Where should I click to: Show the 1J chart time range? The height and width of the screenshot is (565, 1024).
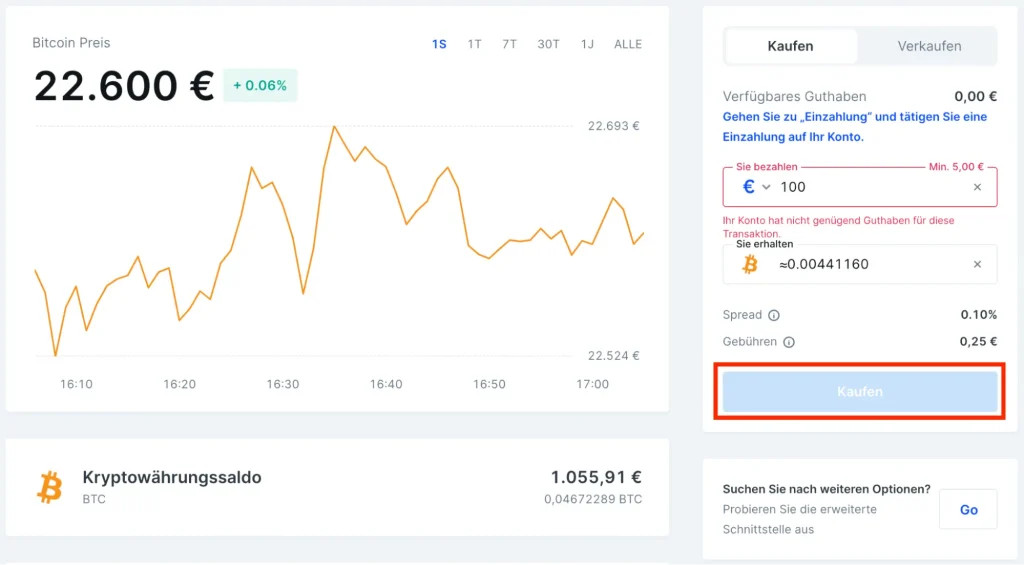pos(587,44)
